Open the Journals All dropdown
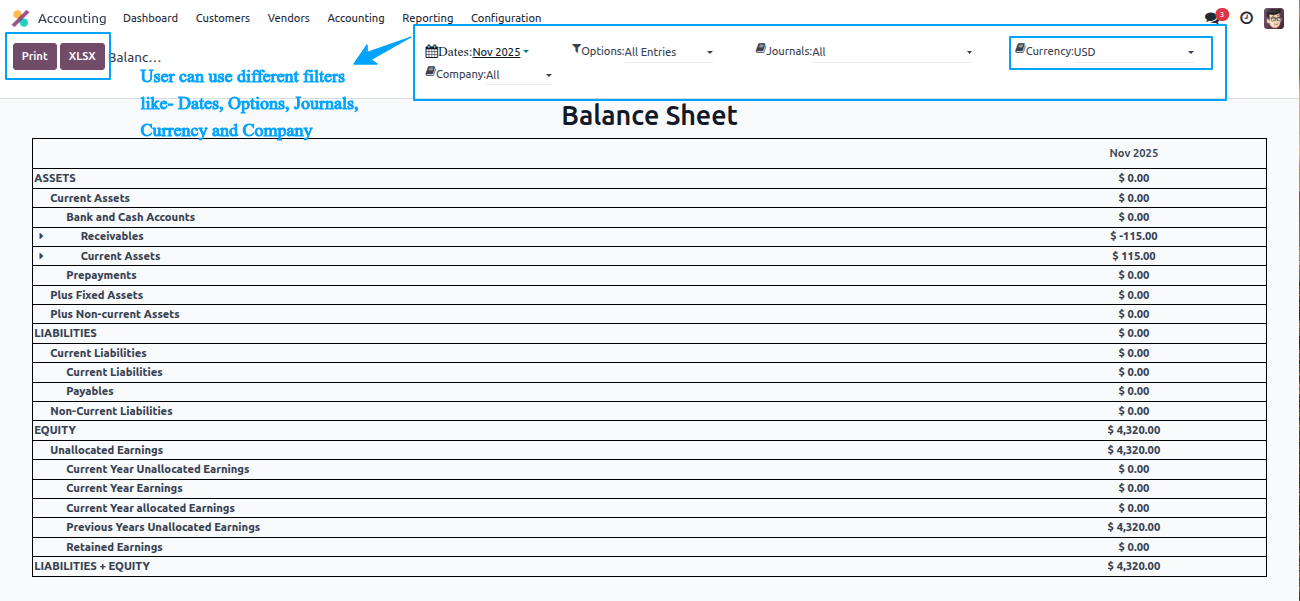1300x601 pixels. coord(892,52)
